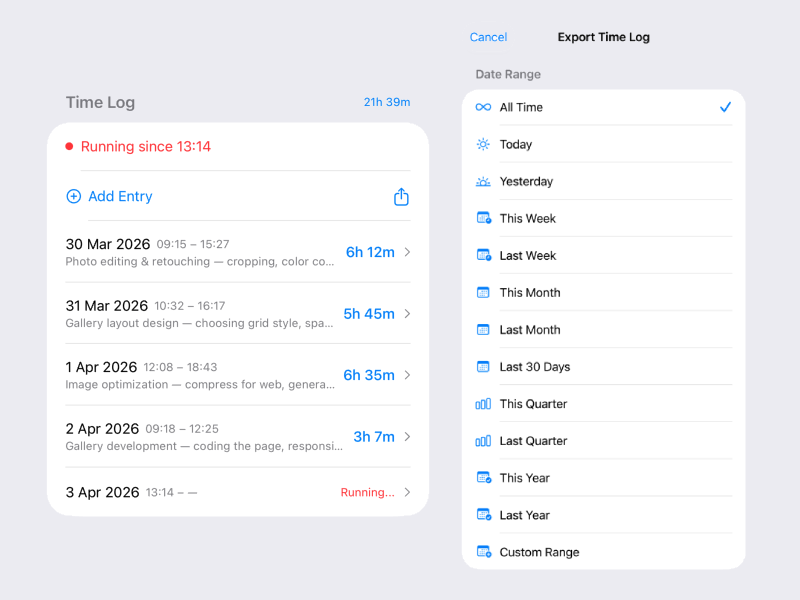Viewport: 800px width, 600px height.
Task: Click the calendar icon beside This Week
Action: [483, 218]
